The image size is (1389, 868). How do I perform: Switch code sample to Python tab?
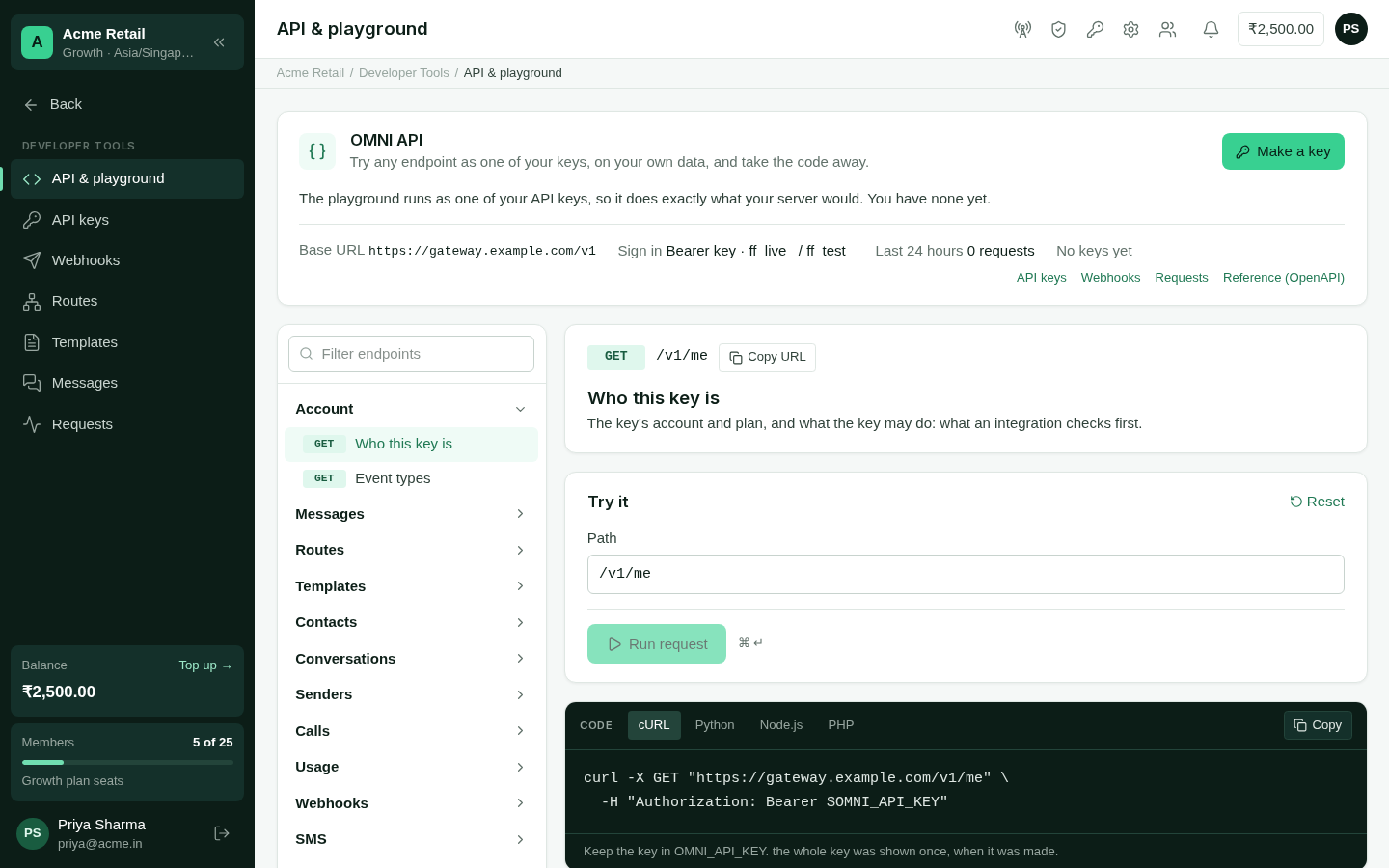tap(715, 725)
